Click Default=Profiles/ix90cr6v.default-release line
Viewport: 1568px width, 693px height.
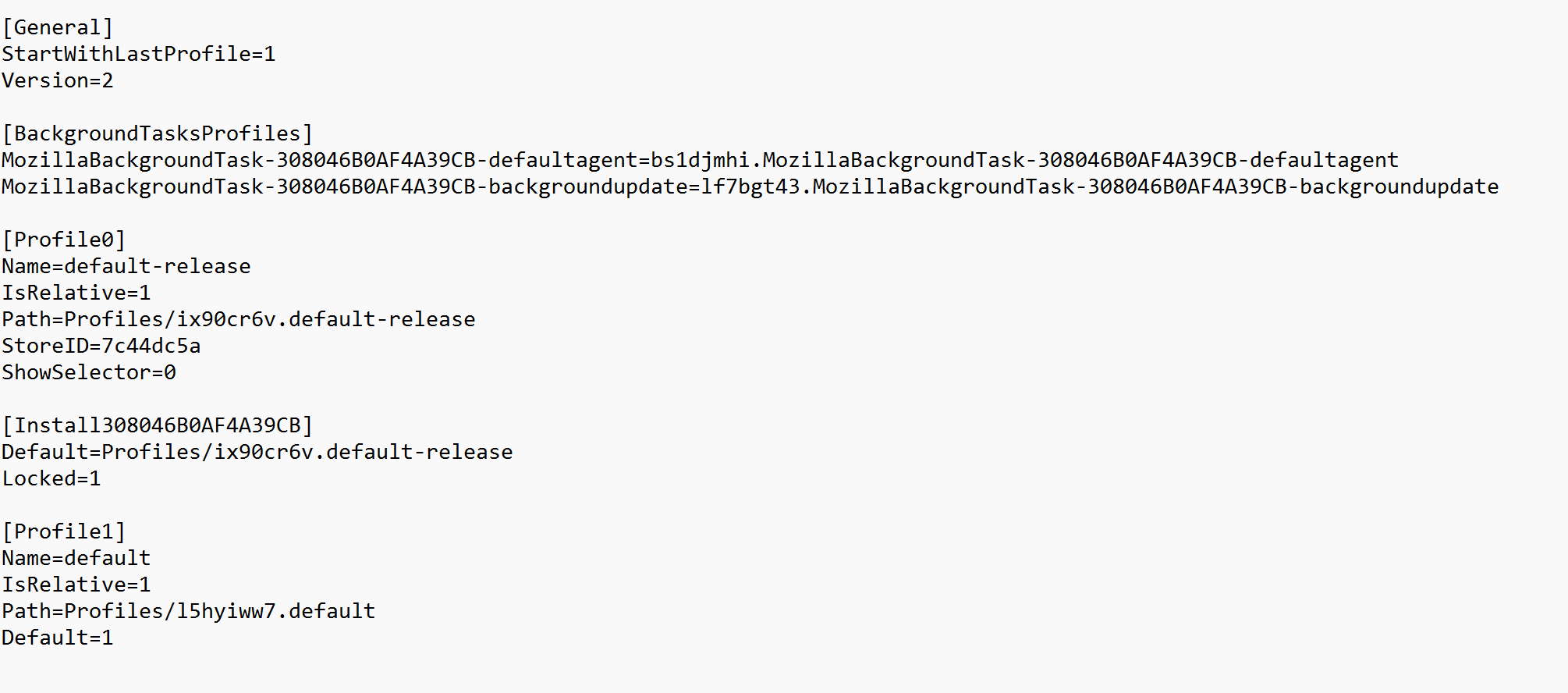[257, 452]
